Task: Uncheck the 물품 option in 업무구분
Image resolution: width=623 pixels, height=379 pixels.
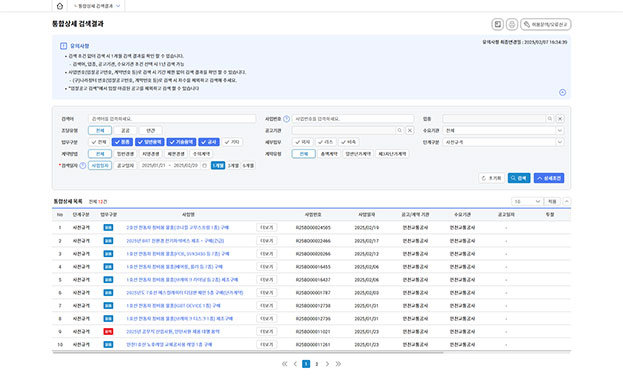Action: point(122,142)
